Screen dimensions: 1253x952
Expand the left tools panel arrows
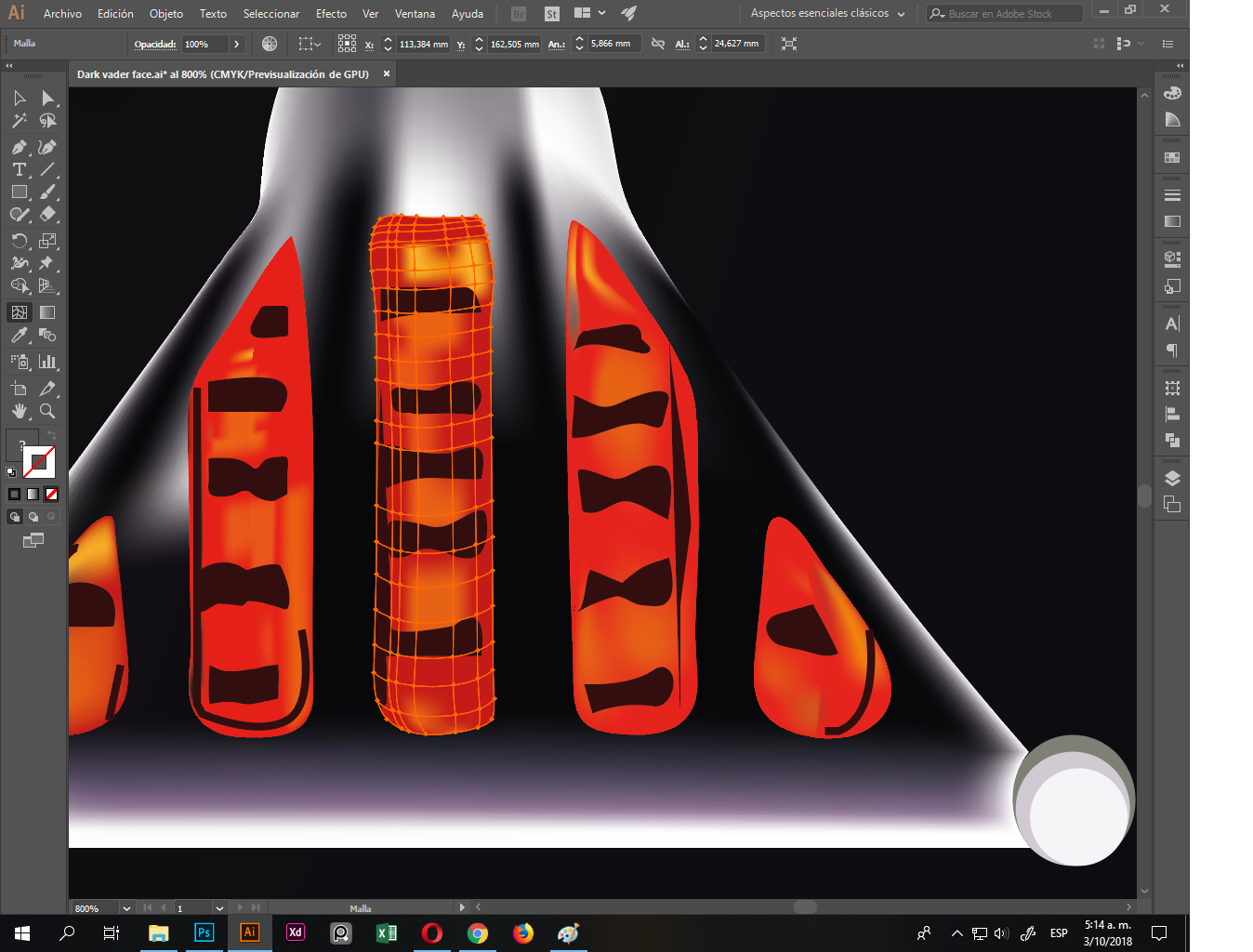[9, 66]
